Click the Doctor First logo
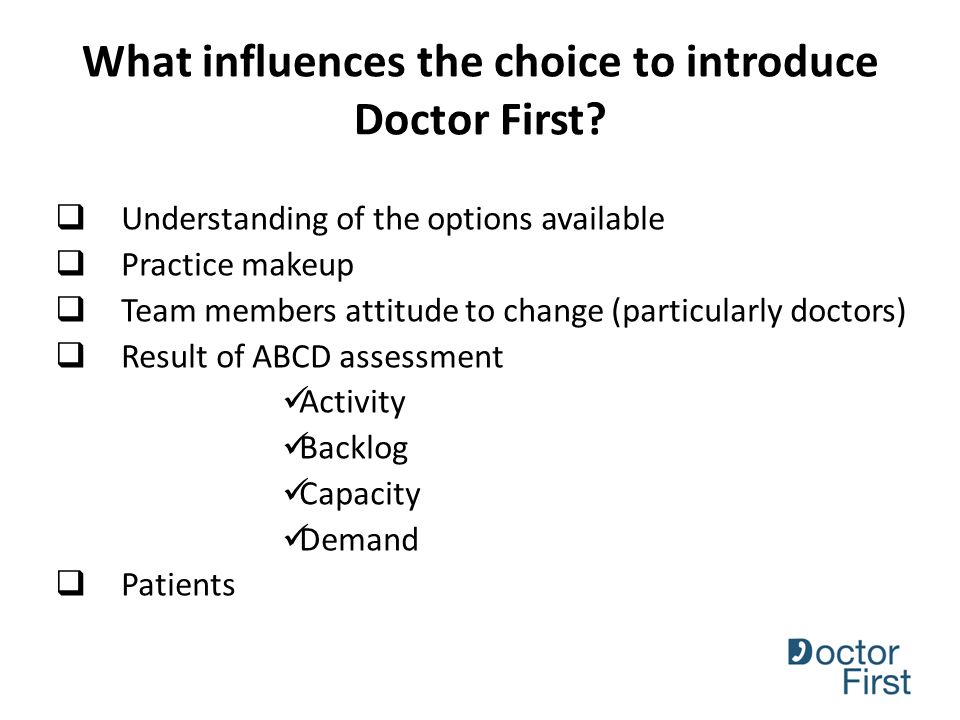This screenshot has width=960, height=720. [849, 667]
